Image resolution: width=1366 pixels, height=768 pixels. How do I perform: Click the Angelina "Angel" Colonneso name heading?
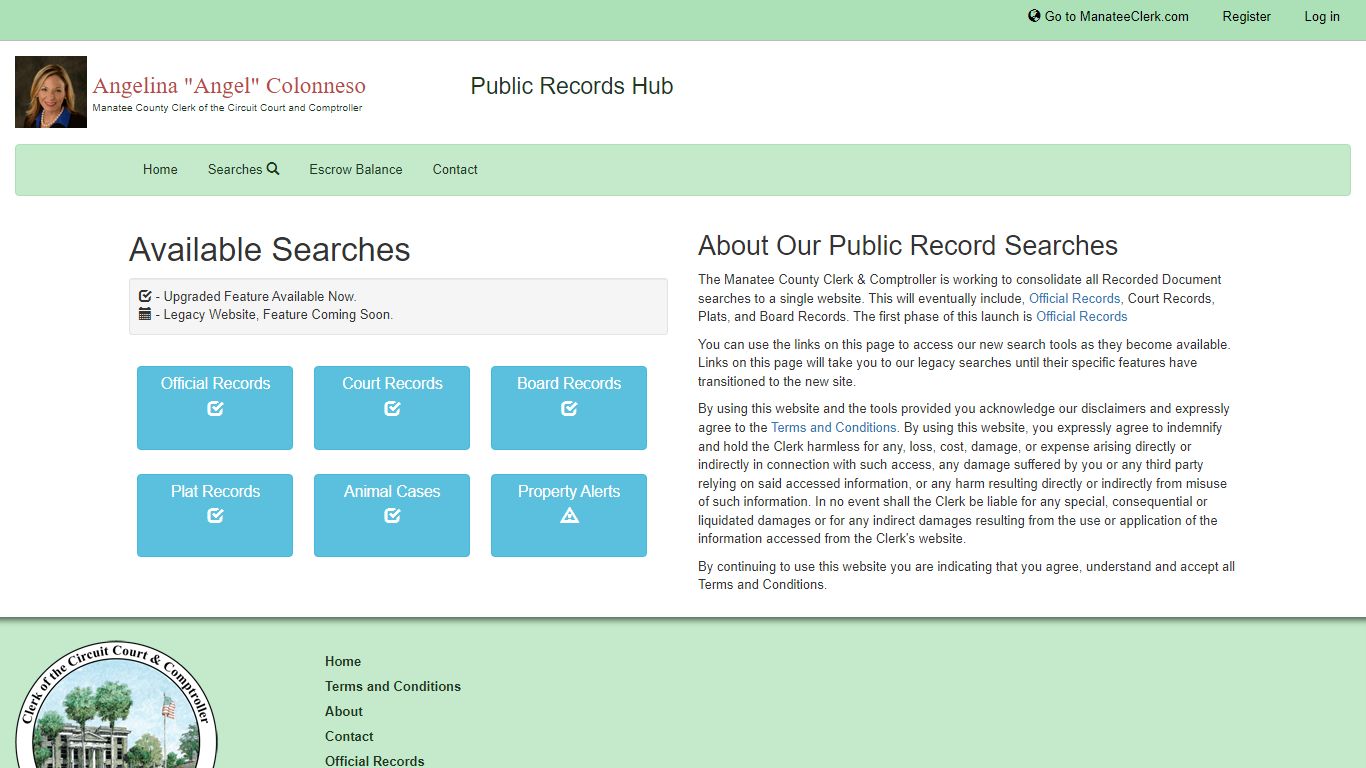pos(229,86)
